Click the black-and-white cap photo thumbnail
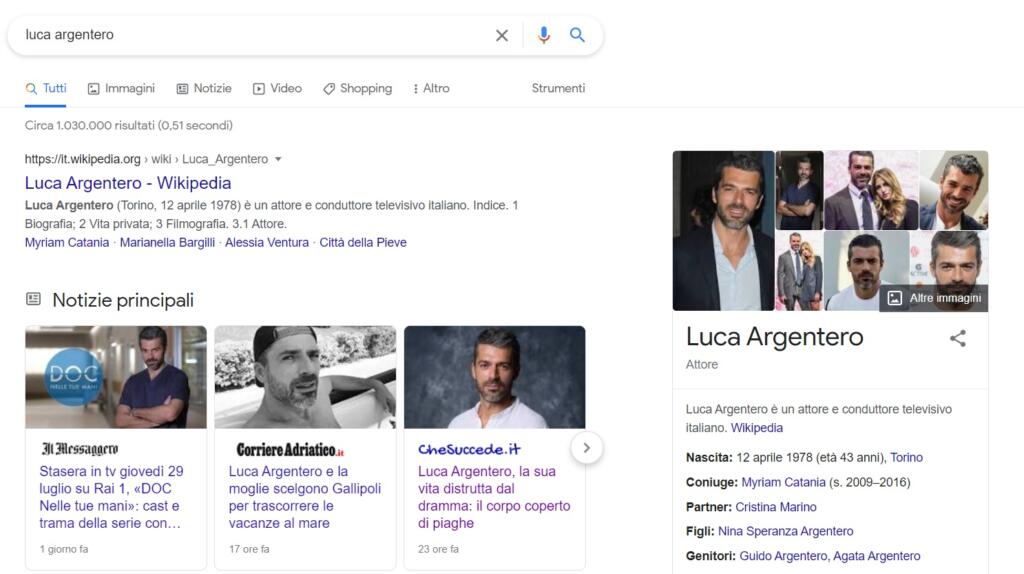 [305, 377]
